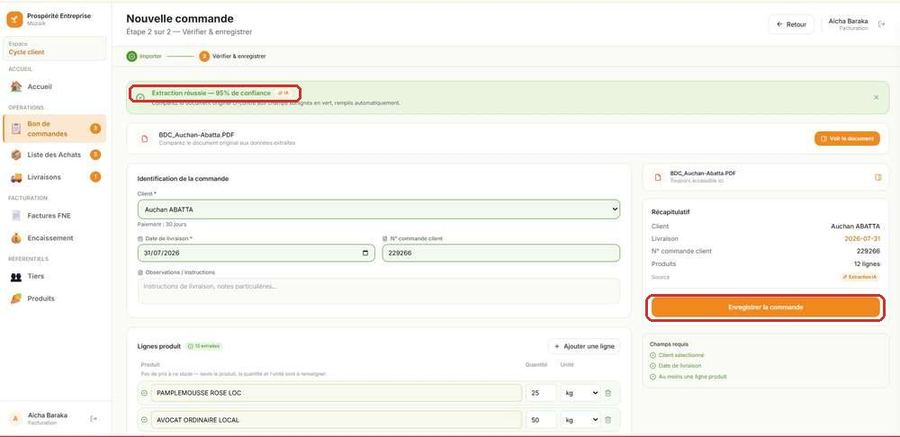
Task: Click the entries badge beside Lignes produit
Action: coord(204,346)
